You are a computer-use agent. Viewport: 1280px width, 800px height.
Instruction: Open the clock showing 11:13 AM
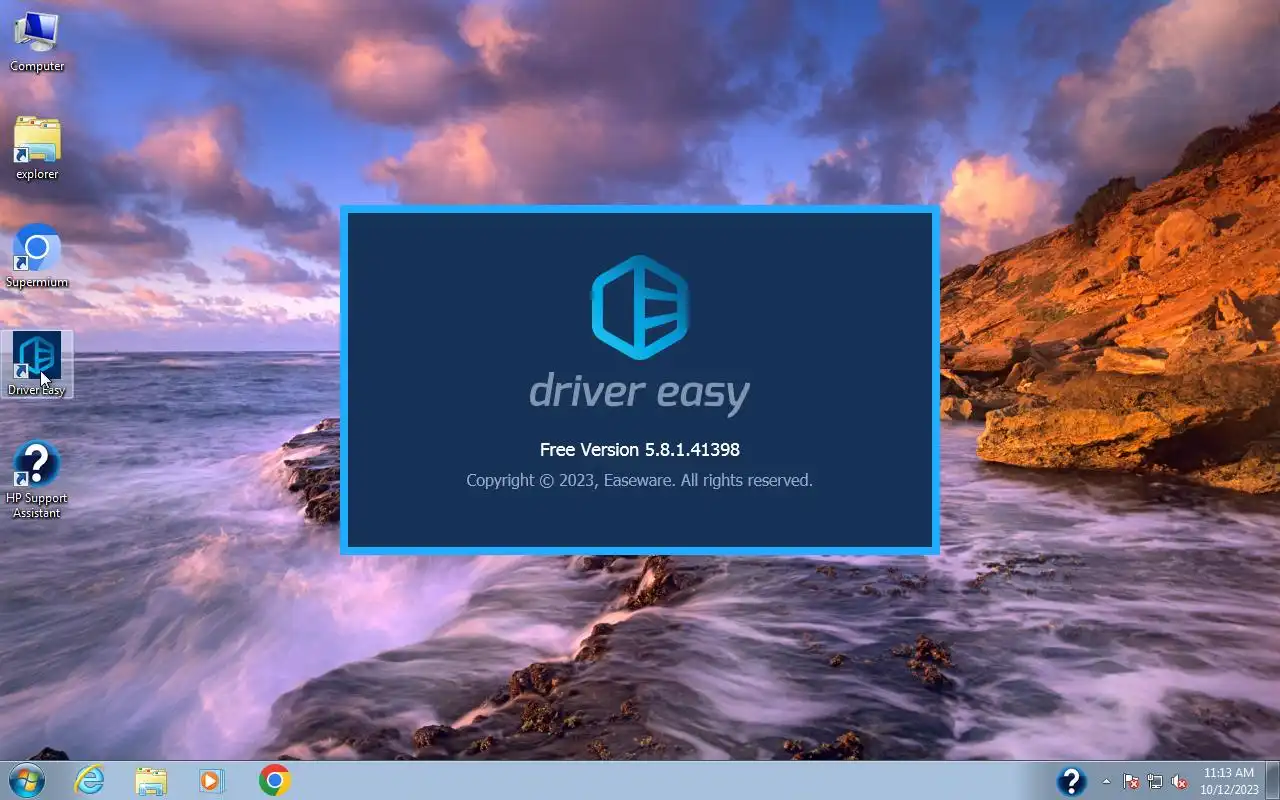point(1229,781)
